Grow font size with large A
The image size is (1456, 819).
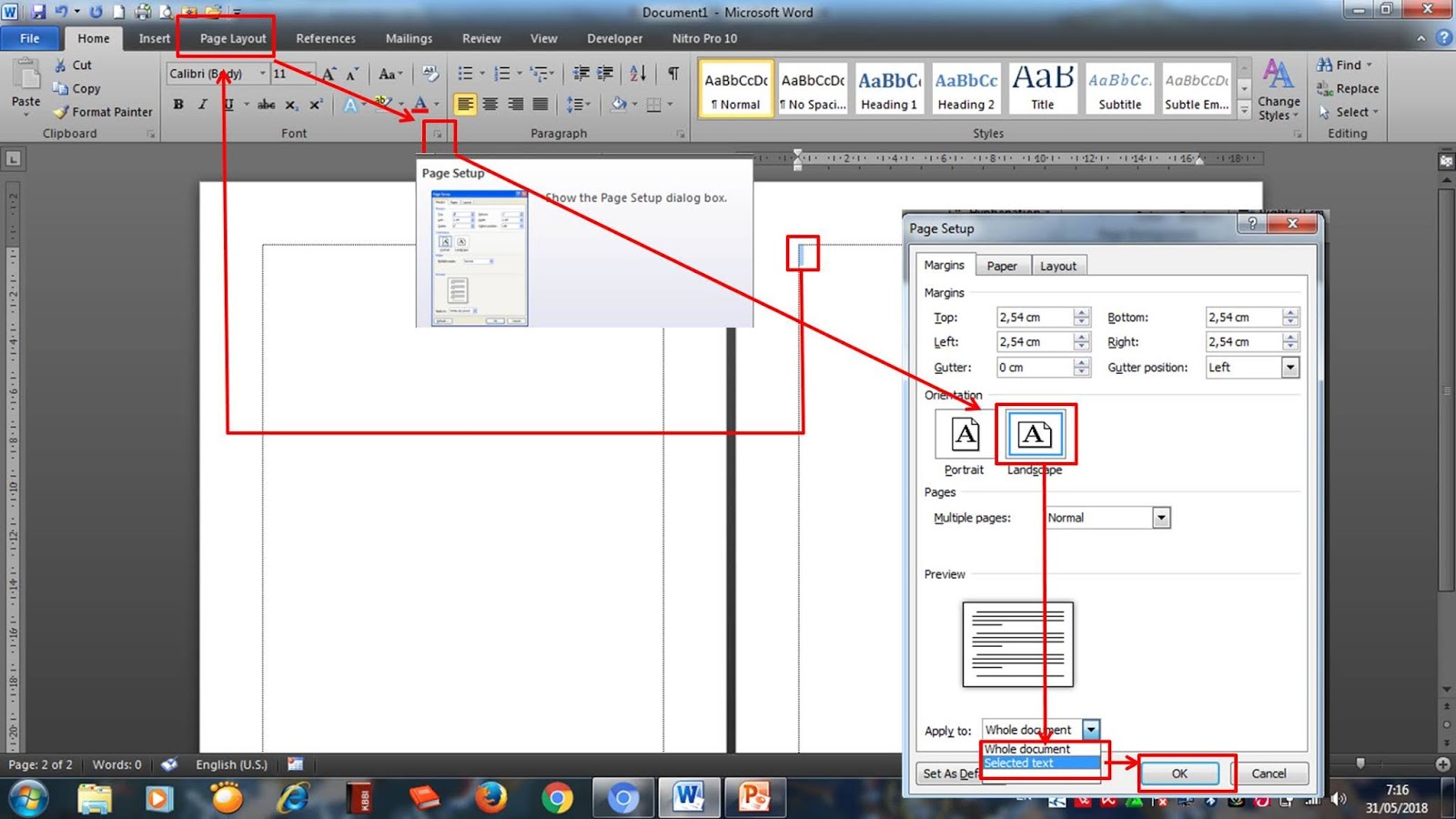point(329,74)
